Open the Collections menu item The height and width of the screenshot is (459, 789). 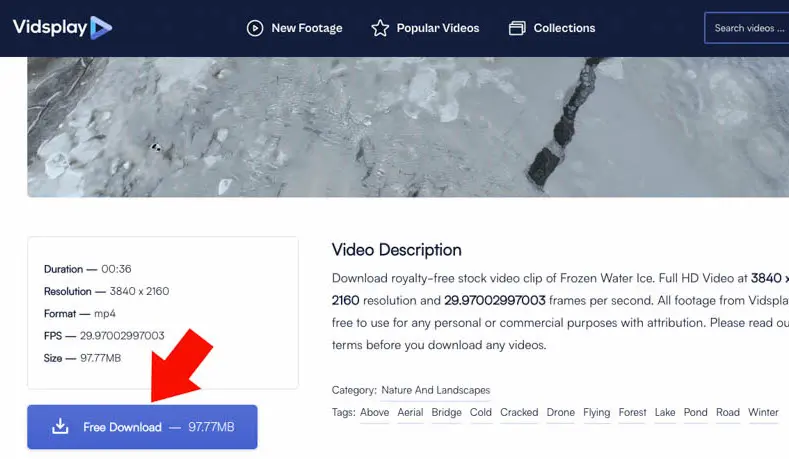[552, 28]
